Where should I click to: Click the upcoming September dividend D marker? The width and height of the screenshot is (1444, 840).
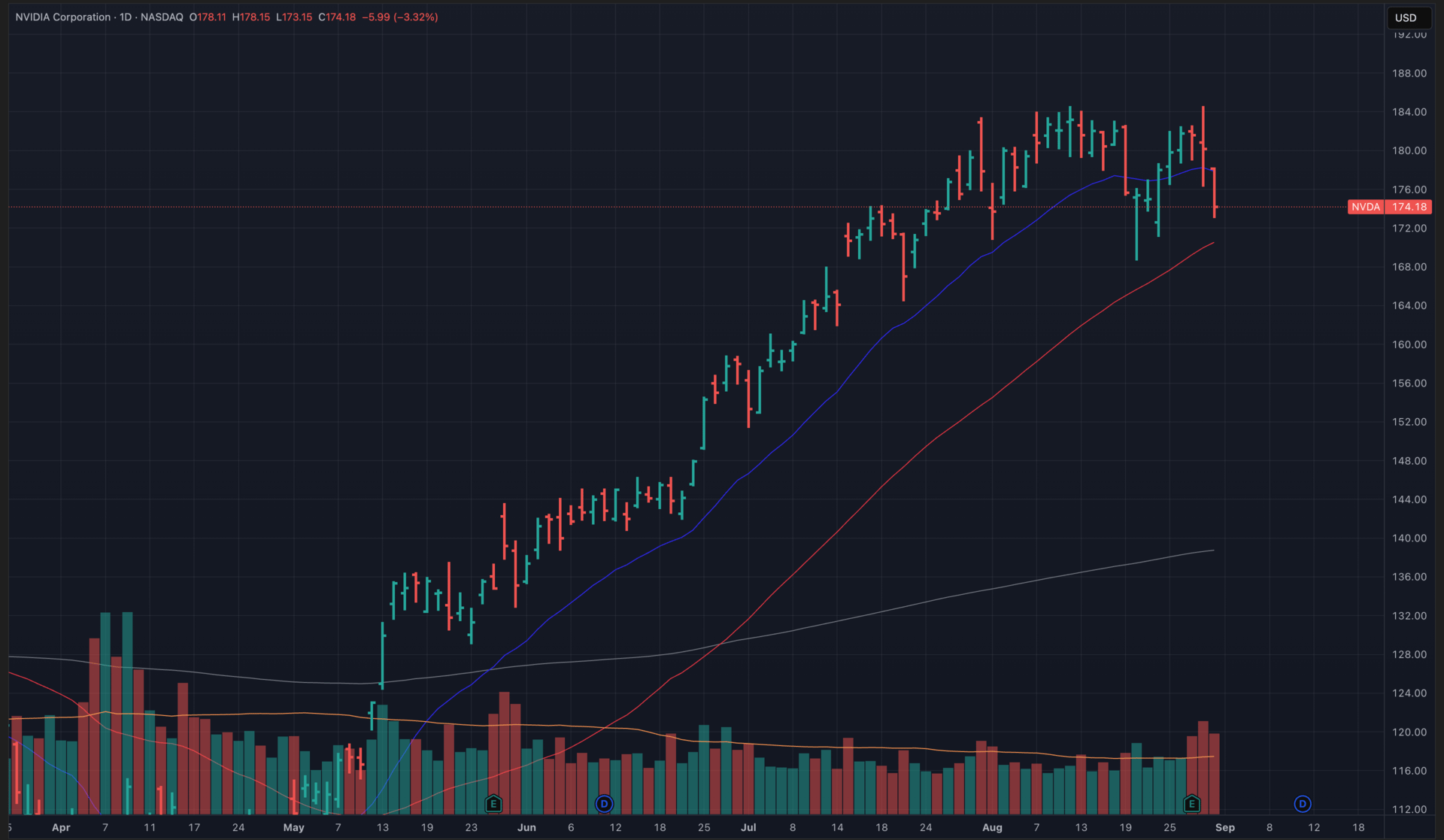click(1302, 804)
